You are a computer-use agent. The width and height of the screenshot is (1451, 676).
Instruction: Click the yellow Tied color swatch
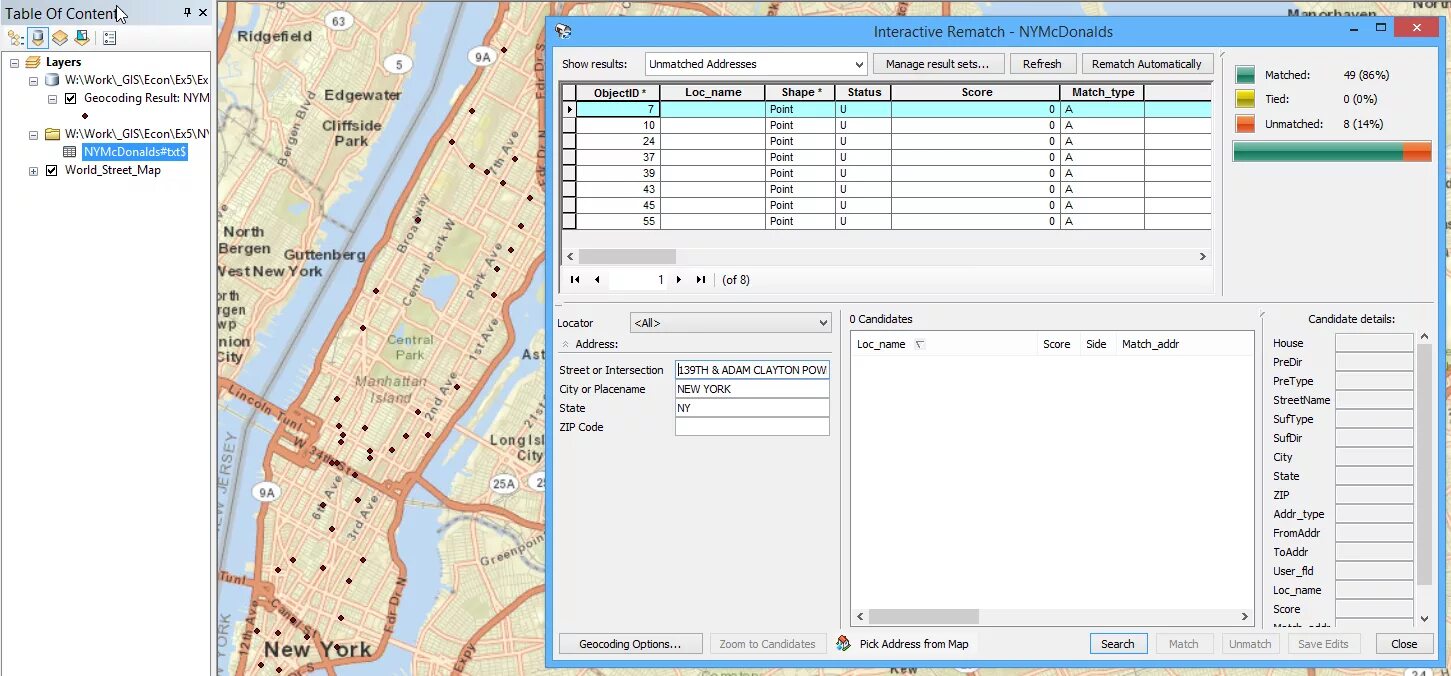click(x=1245, y=99)
